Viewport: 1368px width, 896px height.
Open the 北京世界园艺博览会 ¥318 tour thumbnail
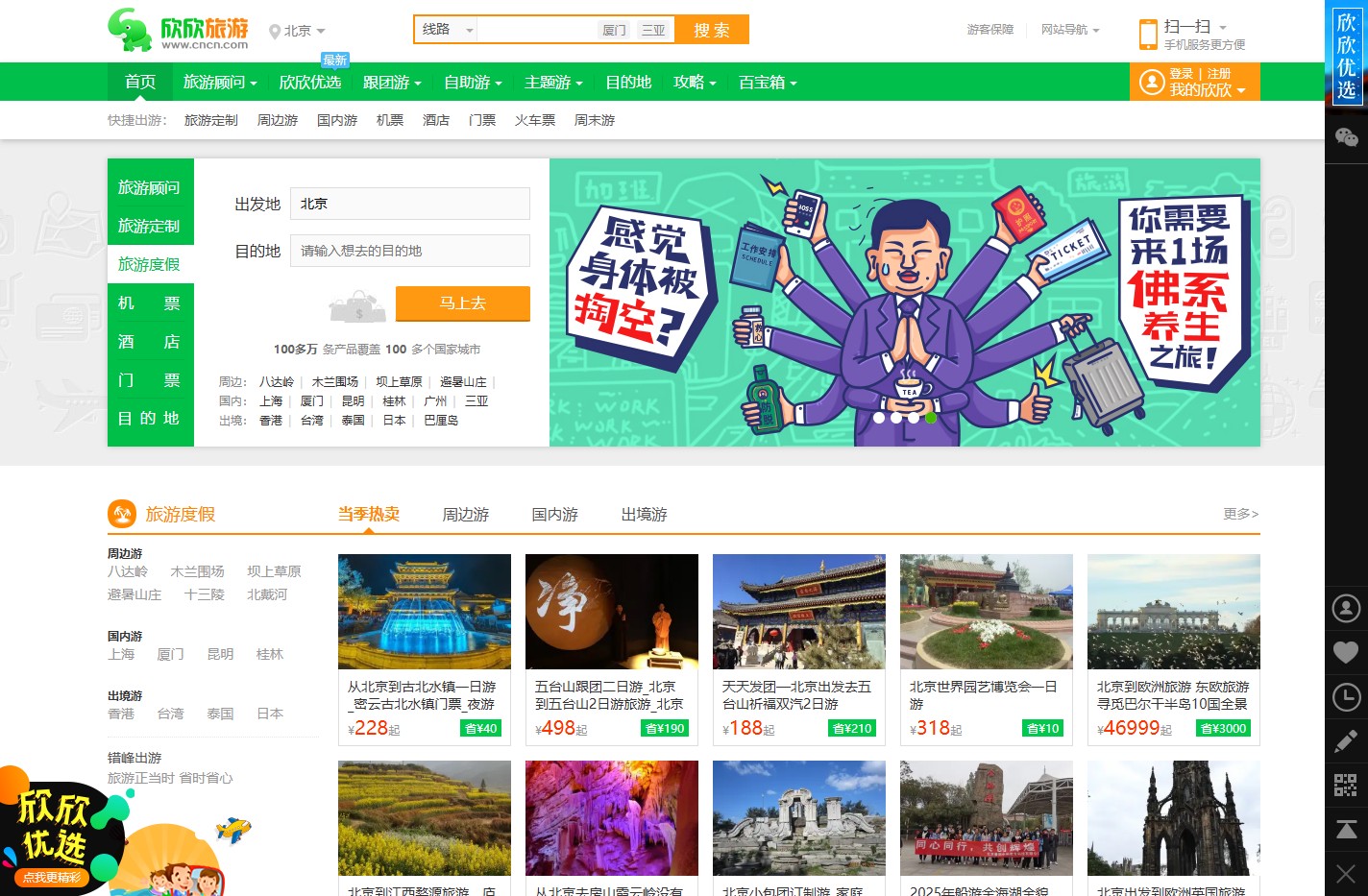pos(987,612)
